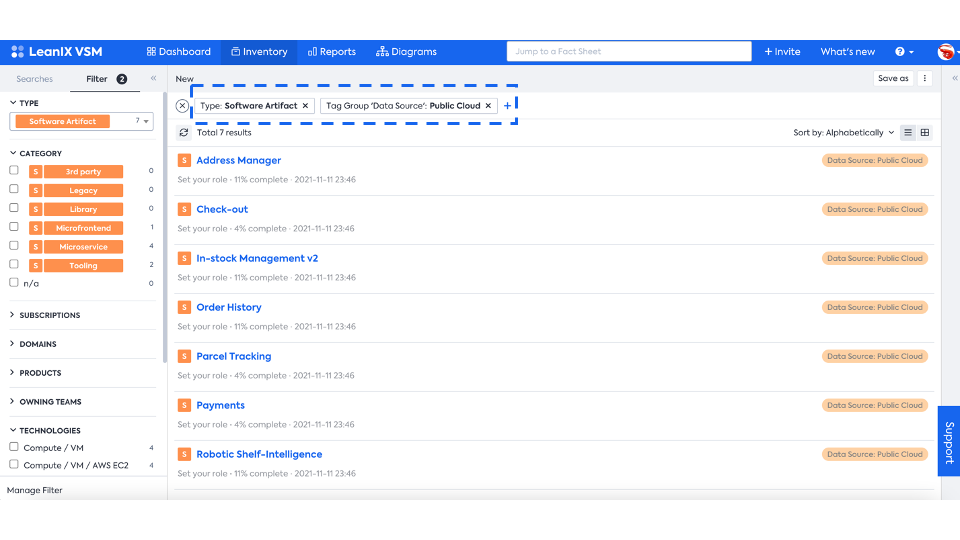Screen dimensions: 960x540
Task: Click the Order History orange S icon
Action: click(x=184, y=307)
